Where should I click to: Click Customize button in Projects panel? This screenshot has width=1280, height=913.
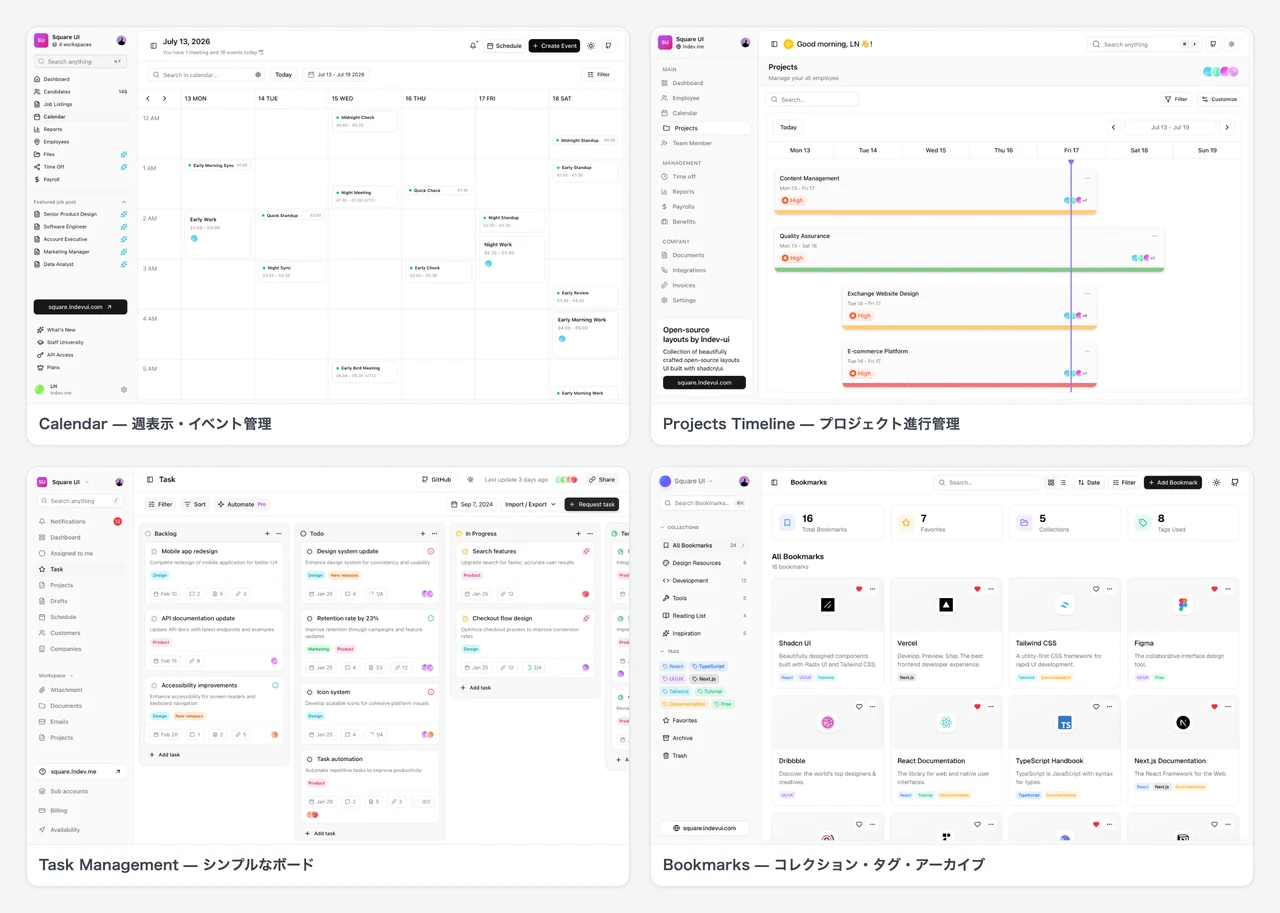[x=1219, y=99]
